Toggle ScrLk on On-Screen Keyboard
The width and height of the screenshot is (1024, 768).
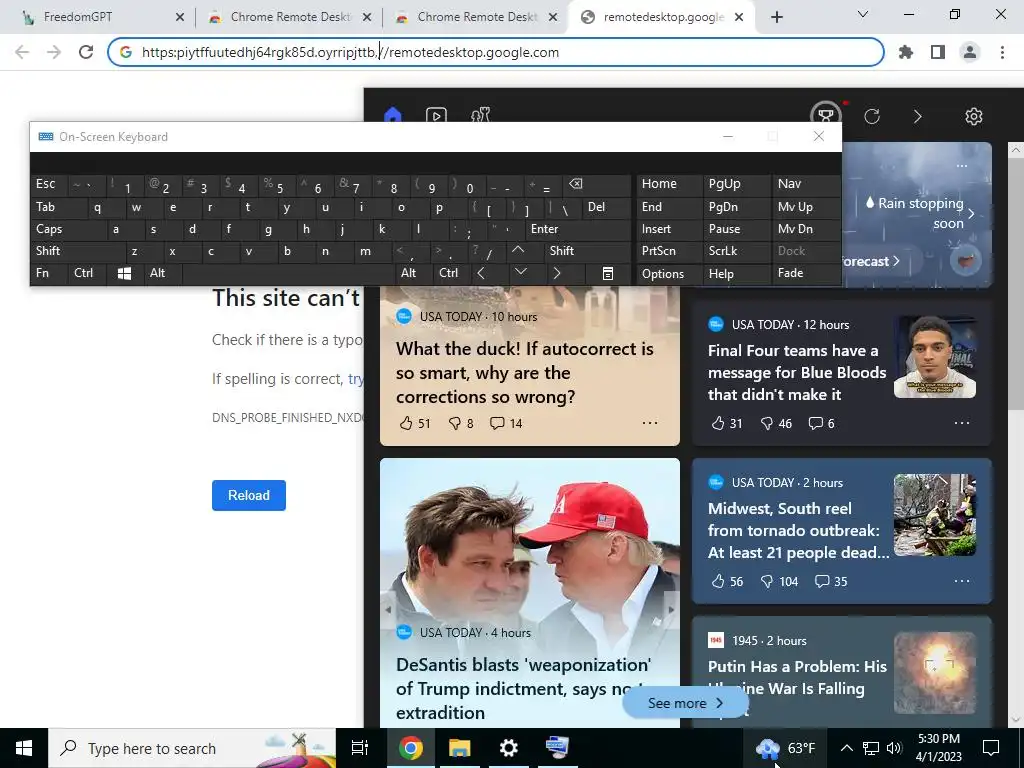735,251
